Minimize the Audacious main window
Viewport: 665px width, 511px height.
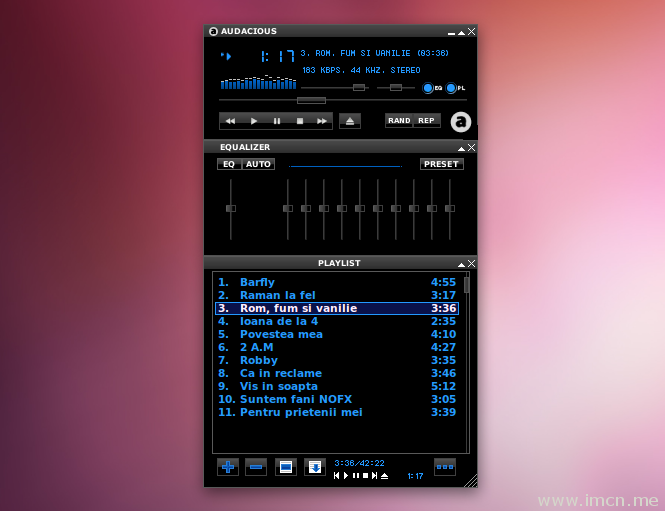pos(451,33)
